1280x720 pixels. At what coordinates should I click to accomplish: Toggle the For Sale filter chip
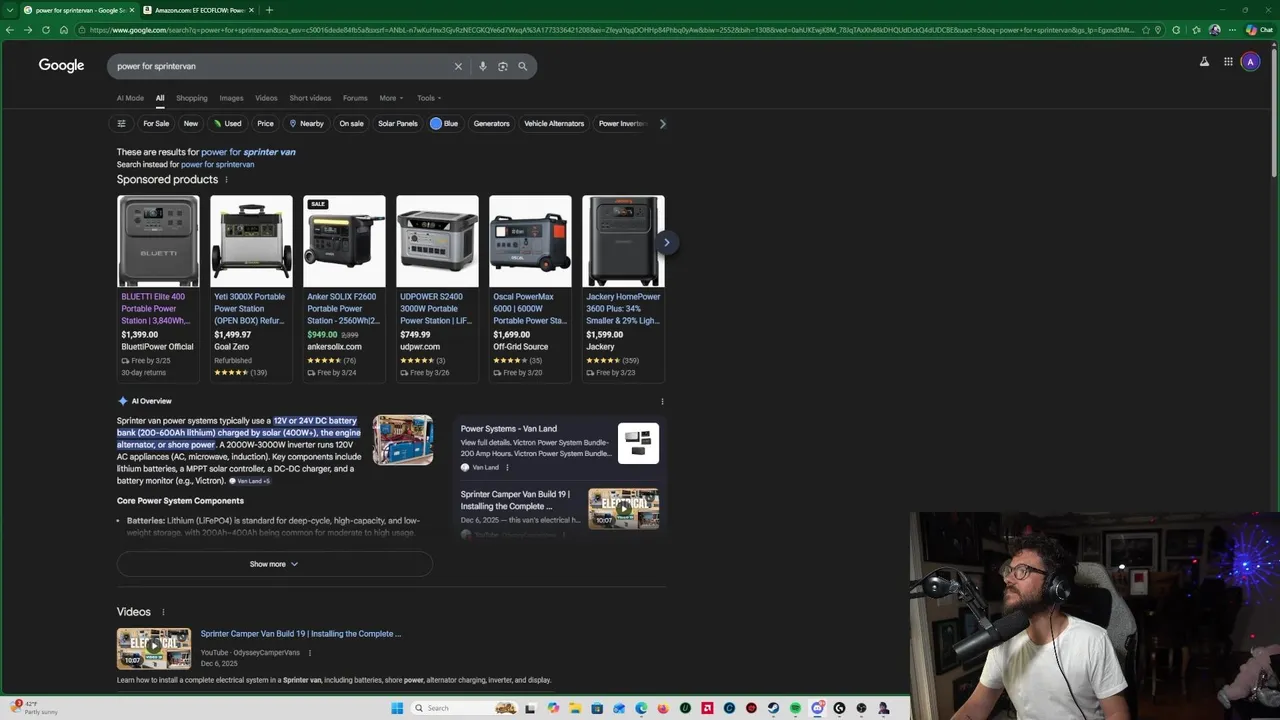coord(156,124)
